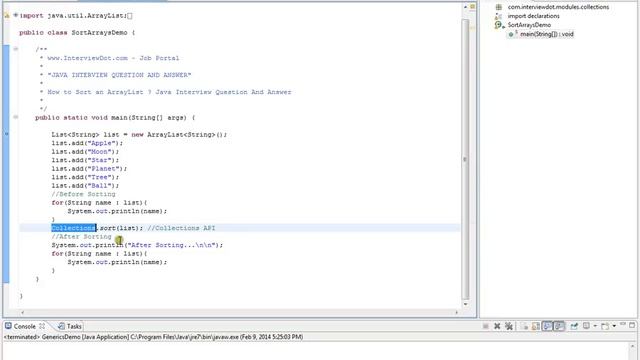The image size is (640, 360).
Task: Toggle Show Console When Standard Out Changes
Action: [x=547, y=326]
